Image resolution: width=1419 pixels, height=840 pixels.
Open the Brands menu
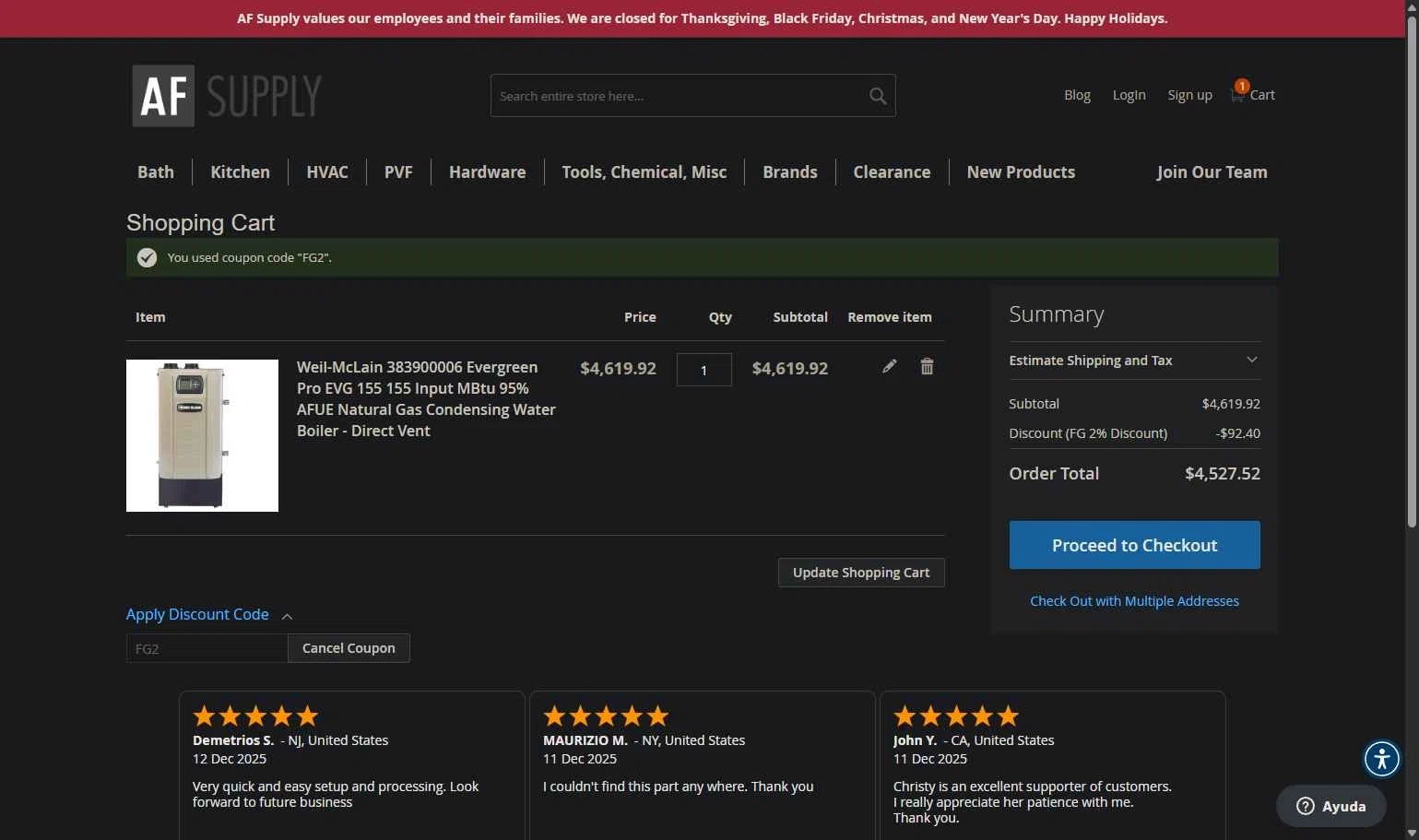pos(790,172)
